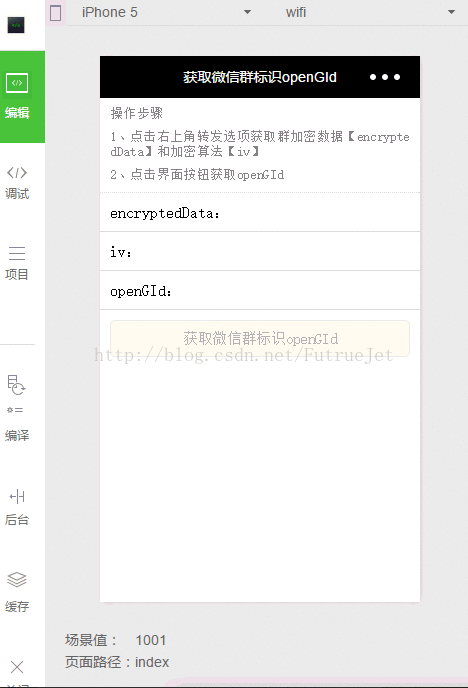Click the iv field row
This screenshot has width=468, height=688.
[260, 251]
